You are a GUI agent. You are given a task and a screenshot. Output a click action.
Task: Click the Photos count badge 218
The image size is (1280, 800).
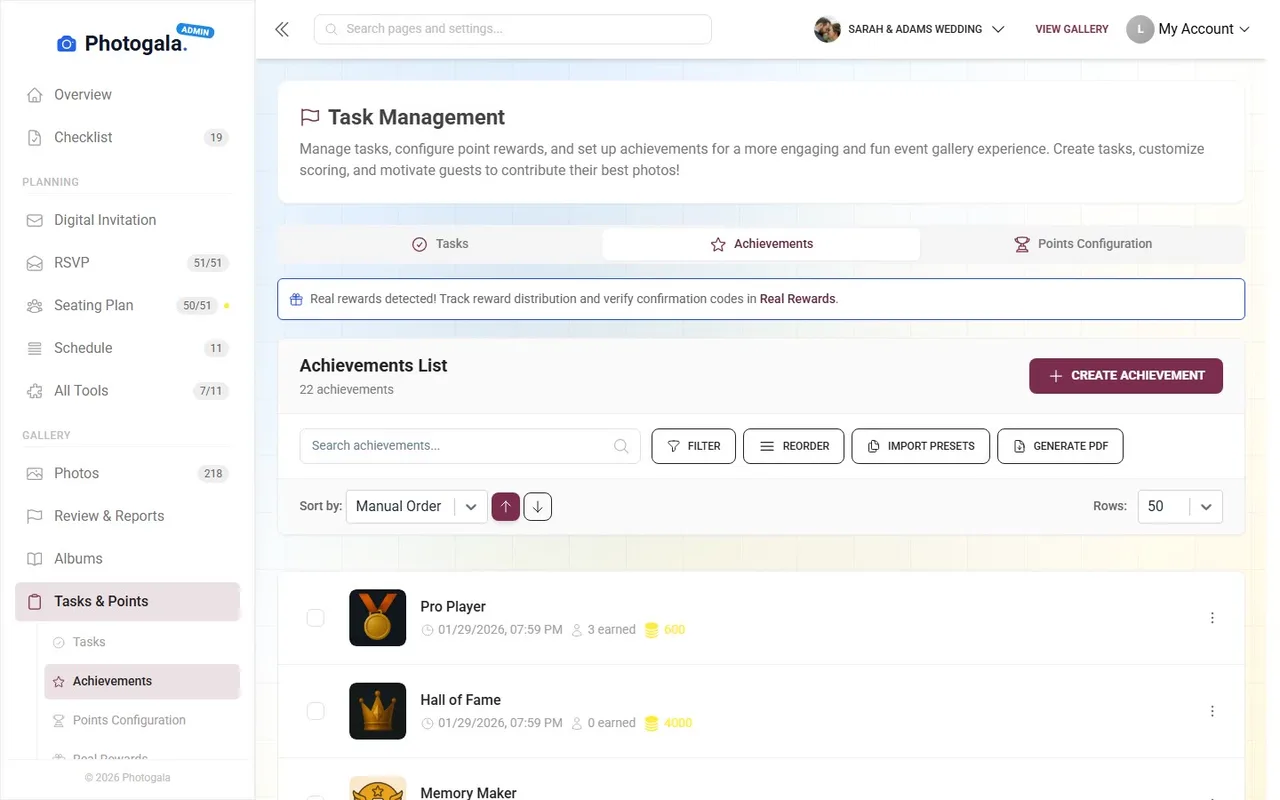[x=213, y=474]
